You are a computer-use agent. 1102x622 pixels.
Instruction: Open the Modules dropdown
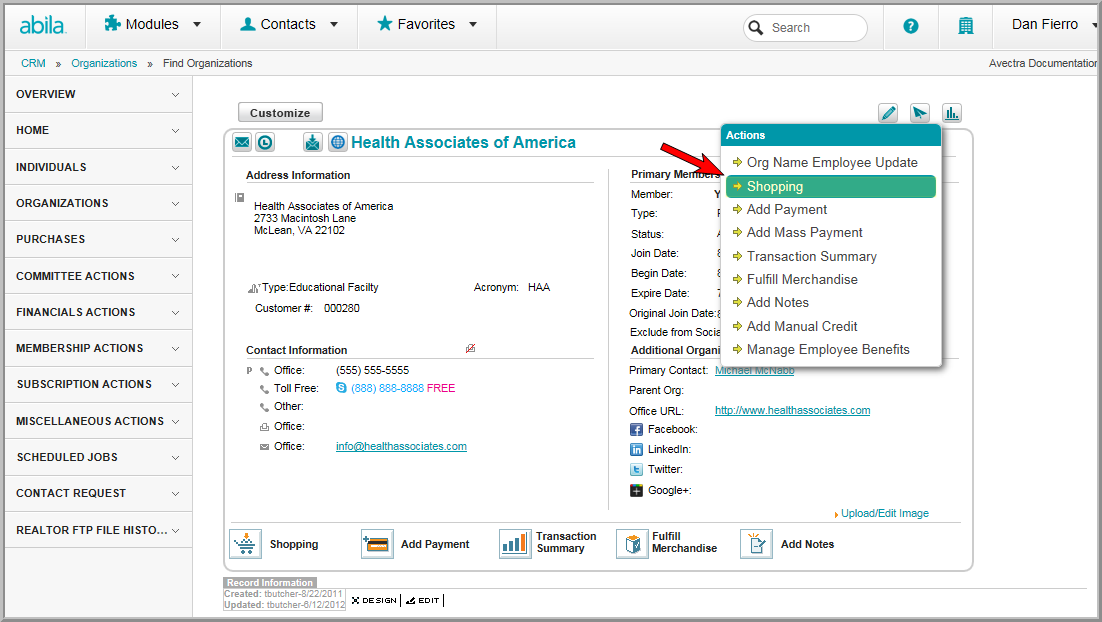(153, 25)
